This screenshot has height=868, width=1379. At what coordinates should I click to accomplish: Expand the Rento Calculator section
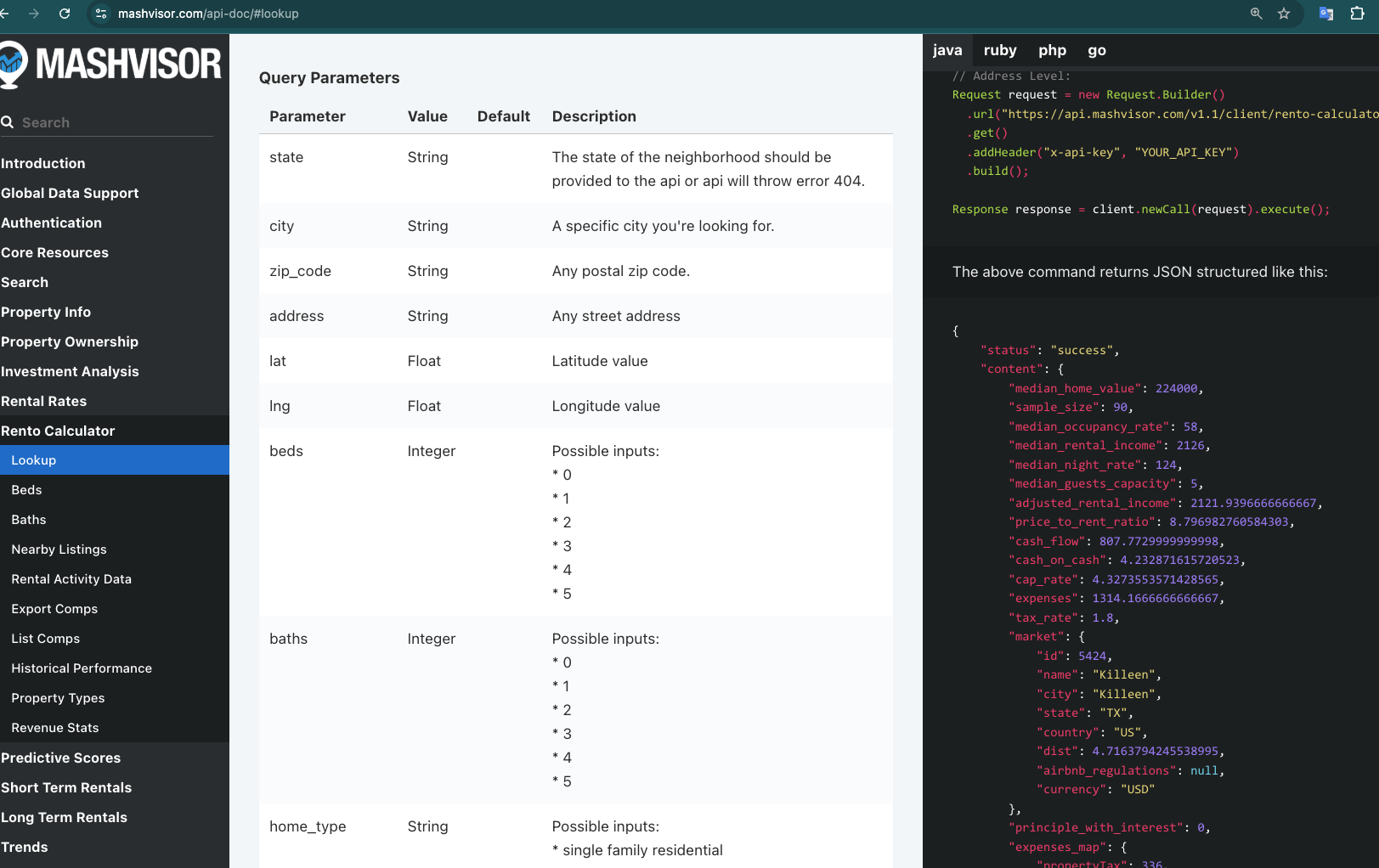coord(58,431)
